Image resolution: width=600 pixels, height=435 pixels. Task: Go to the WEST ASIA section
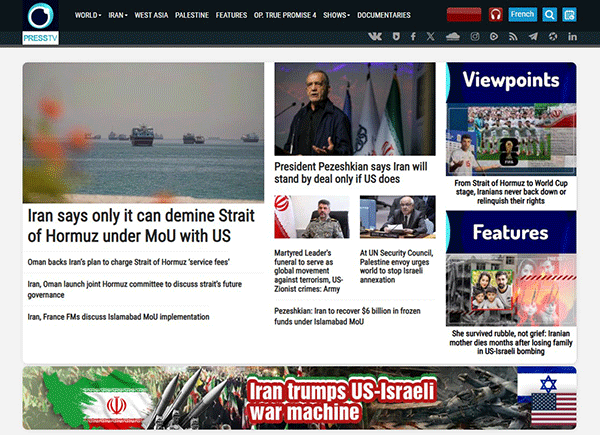tap(151, 15)
